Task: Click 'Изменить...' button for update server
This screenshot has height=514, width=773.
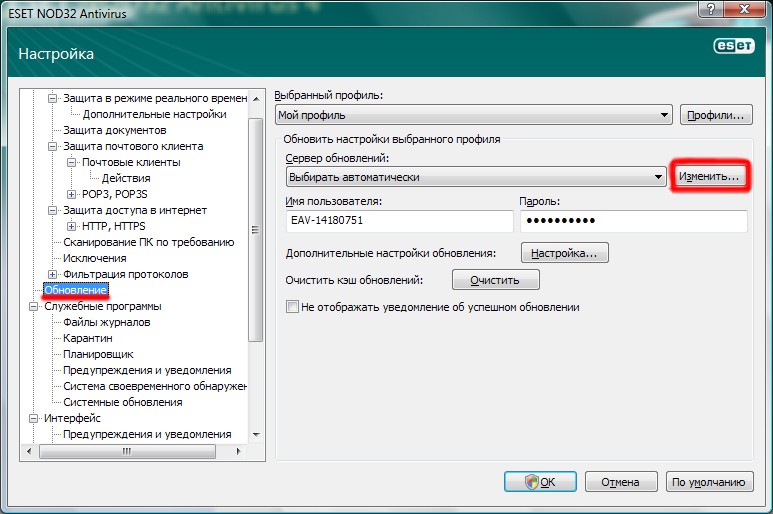Action: [x=709, y=176]
